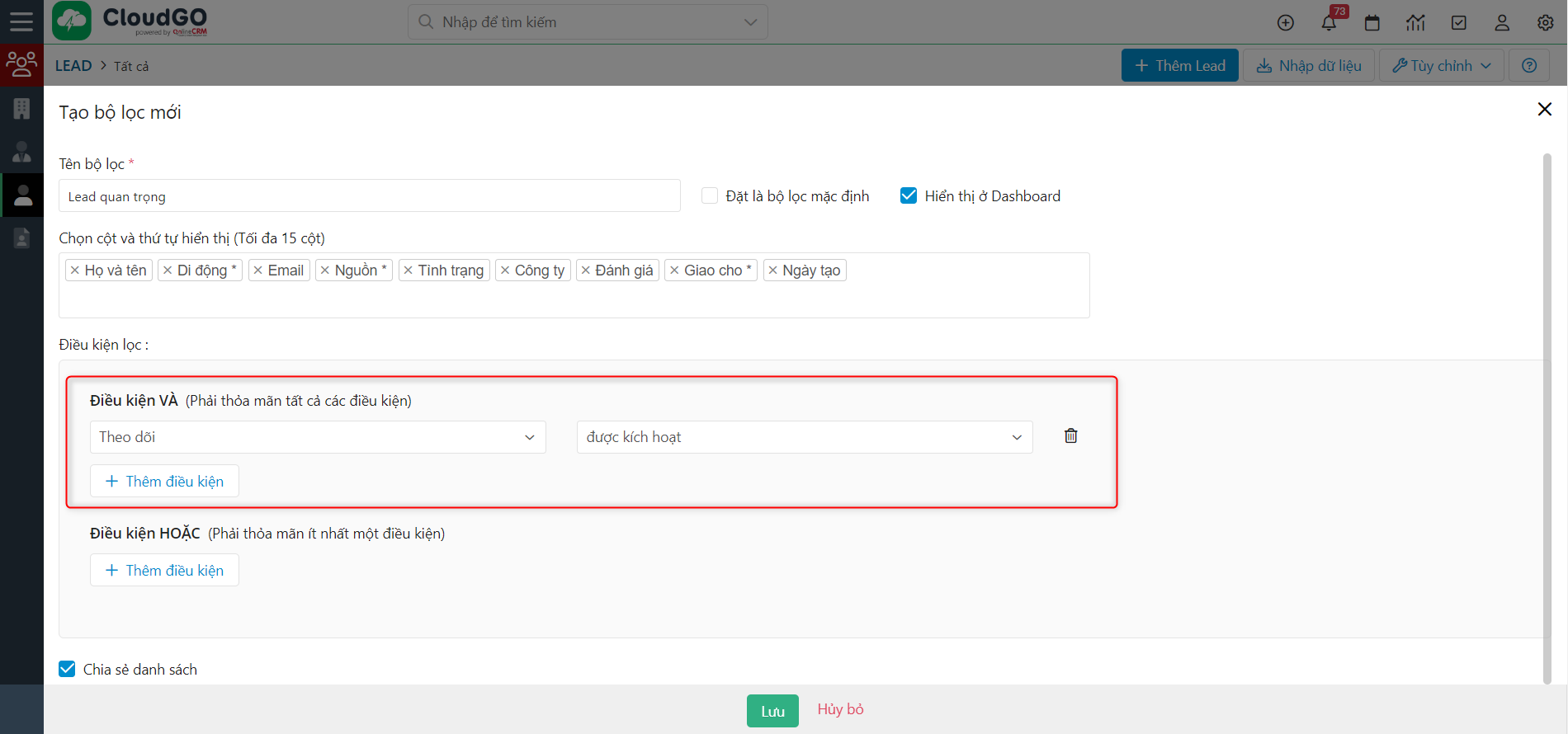Expand the search box dropdown chevron

pos(750,22)
